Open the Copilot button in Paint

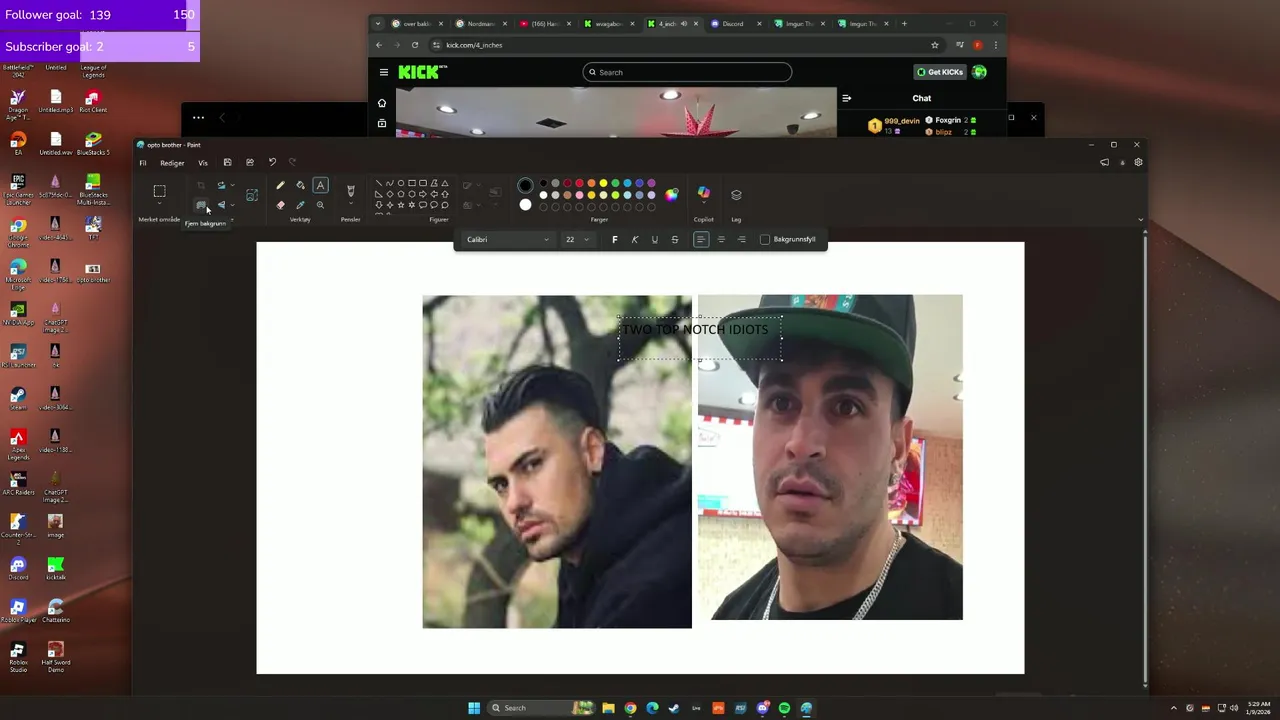click(x=703, y=194)
